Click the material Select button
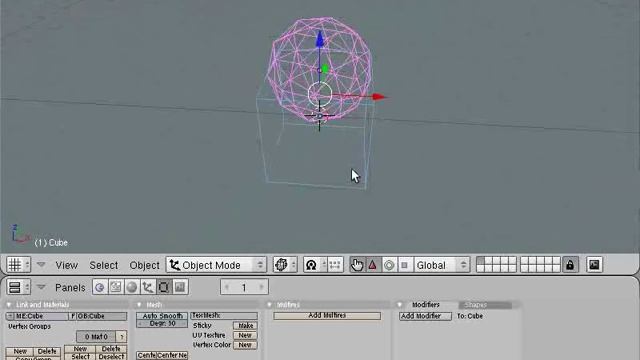Viewport: 640px width, 360px height. point(80,356)
